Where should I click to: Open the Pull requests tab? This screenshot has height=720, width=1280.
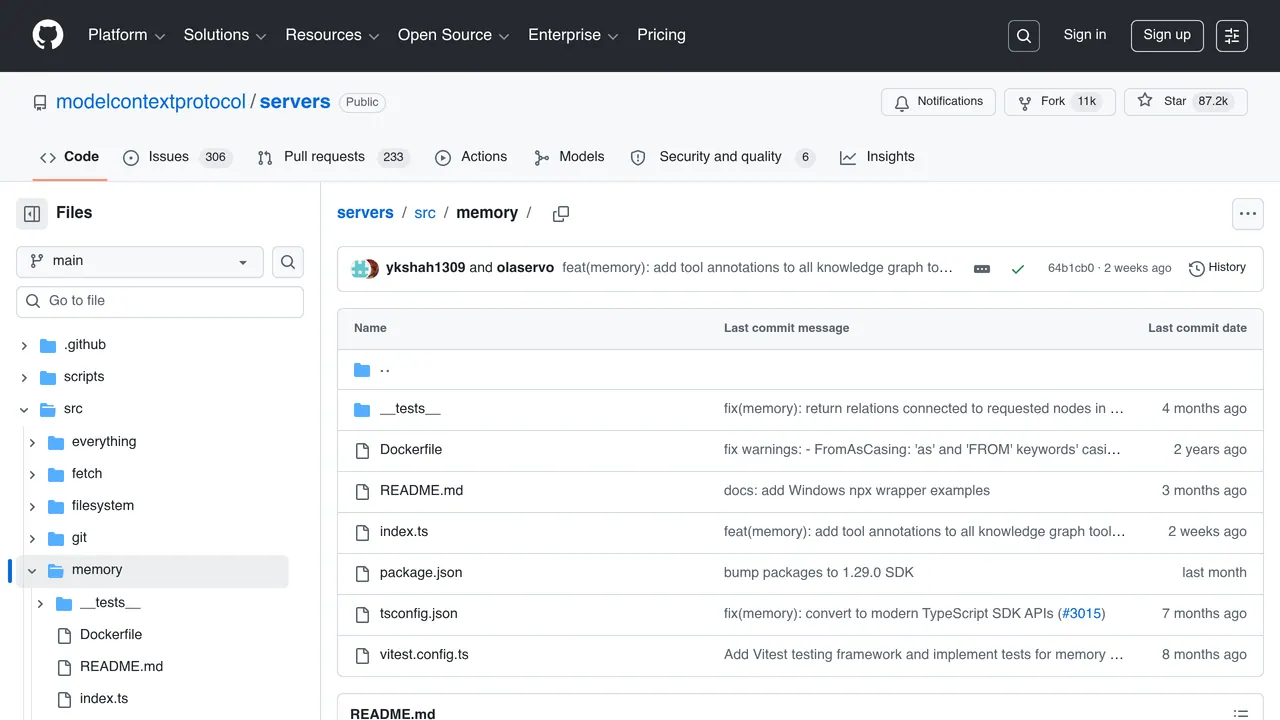333,157
